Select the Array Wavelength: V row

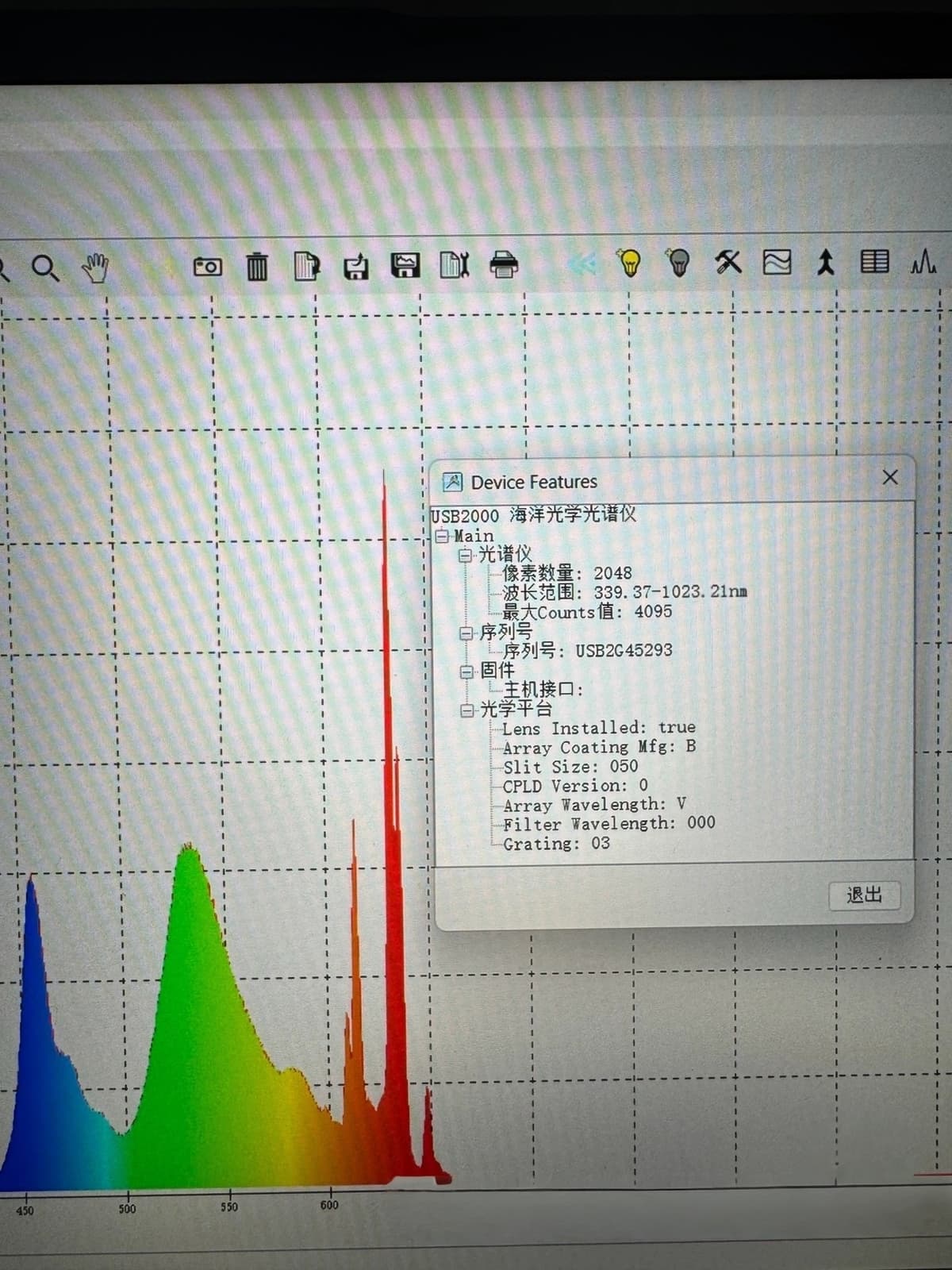click(x=594, y=805)
